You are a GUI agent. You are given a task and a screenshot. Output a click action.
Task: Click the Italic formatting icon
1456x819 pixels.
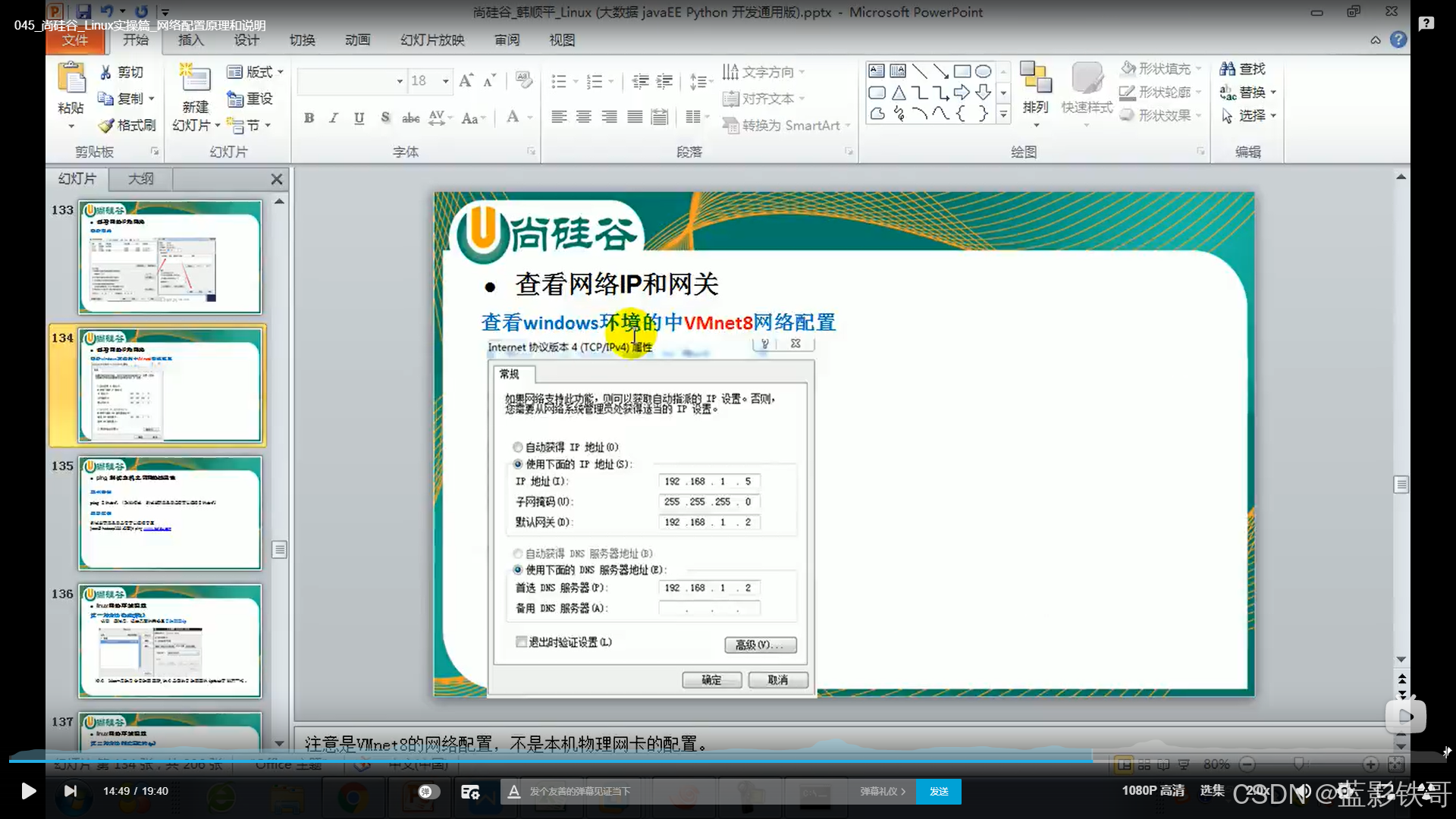point(334,118)
